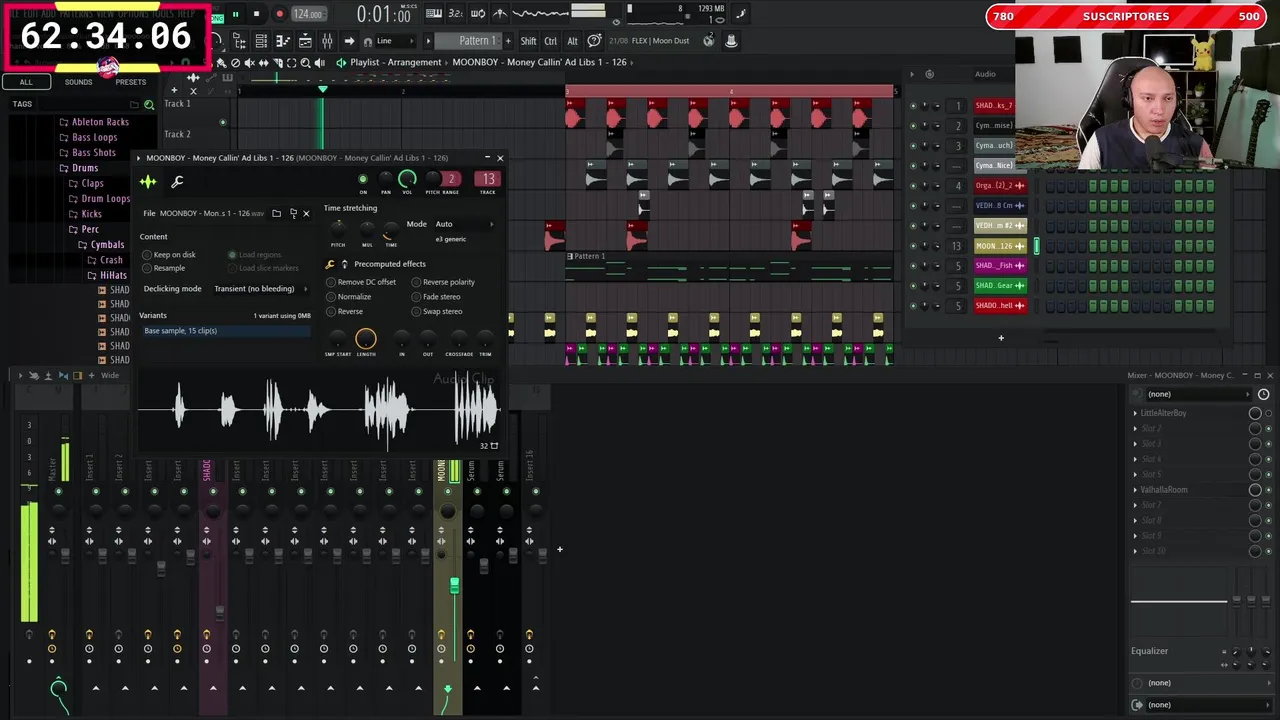Adjust the LENGTH knob in sampler
Screen dimensions: 1280x720
click(x=366, y=339)
